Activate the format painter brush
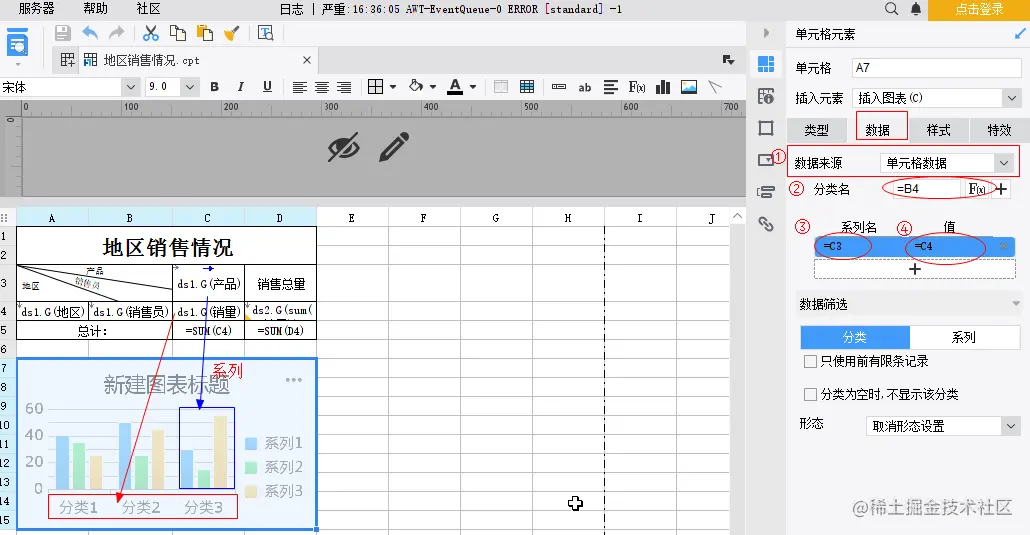Screen dimensions: 1030x535 [x=231, y=34]
